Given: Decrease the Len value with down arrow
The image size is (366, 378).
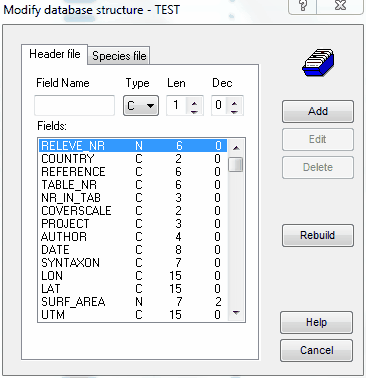Looking at the screenshot, I should pyautogui.click(x=194, y=110).
